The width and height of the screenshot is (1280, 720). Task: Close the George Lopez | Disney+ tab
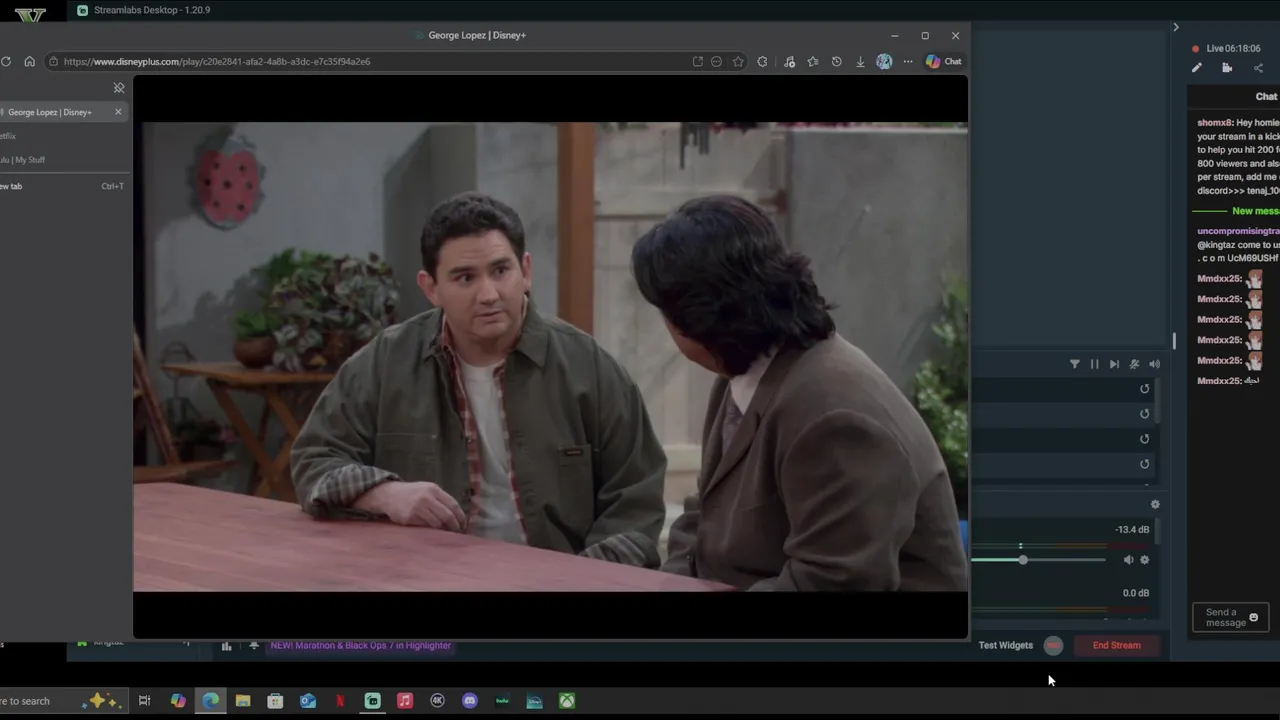coord(118,112)
